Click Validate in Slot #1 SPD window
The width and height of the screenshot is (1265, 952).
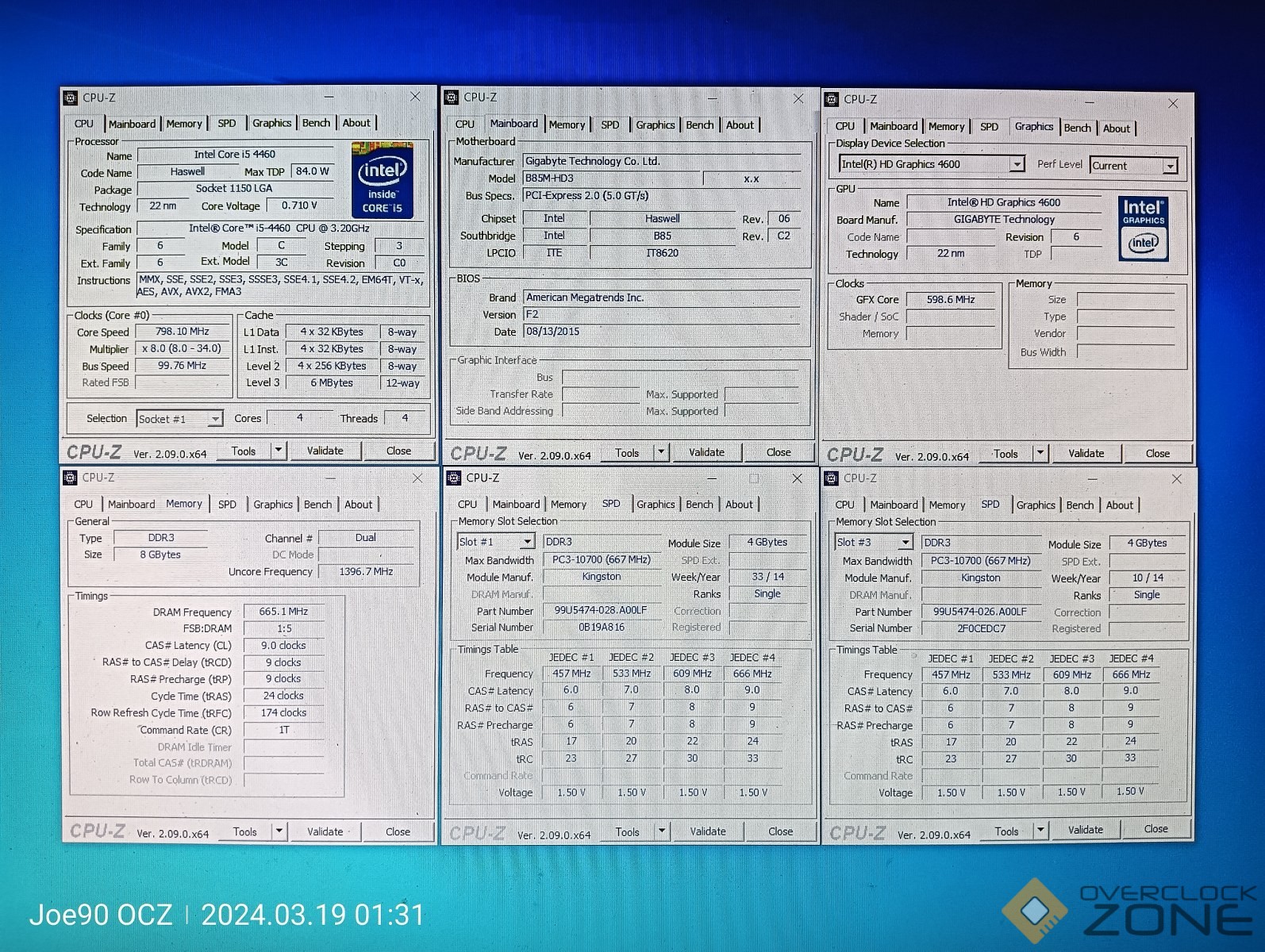click(707, 831)
